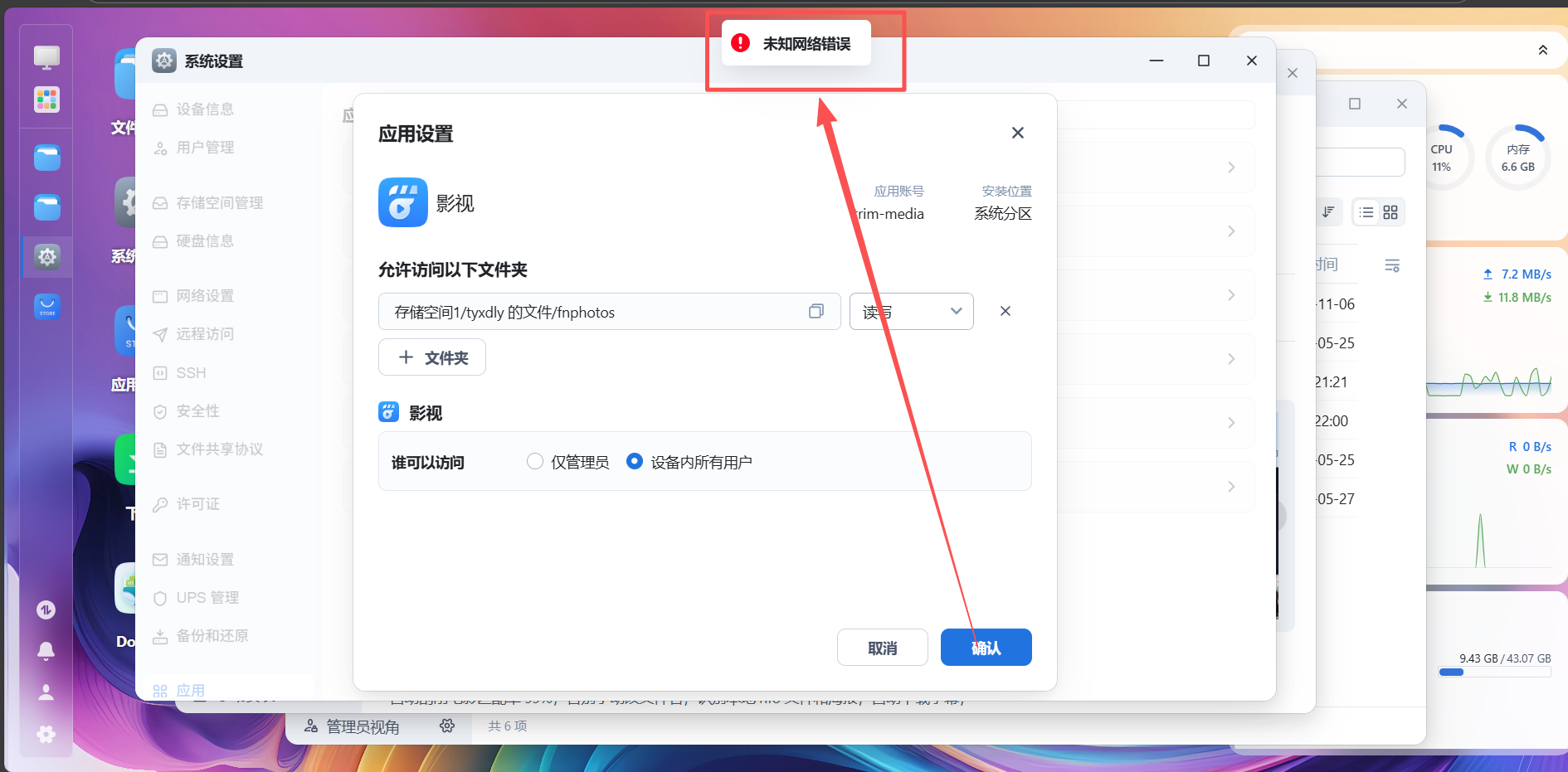Switch file manager to grid view
This screenshot has width=1568, height=772.
click(x=1390, y=212)
